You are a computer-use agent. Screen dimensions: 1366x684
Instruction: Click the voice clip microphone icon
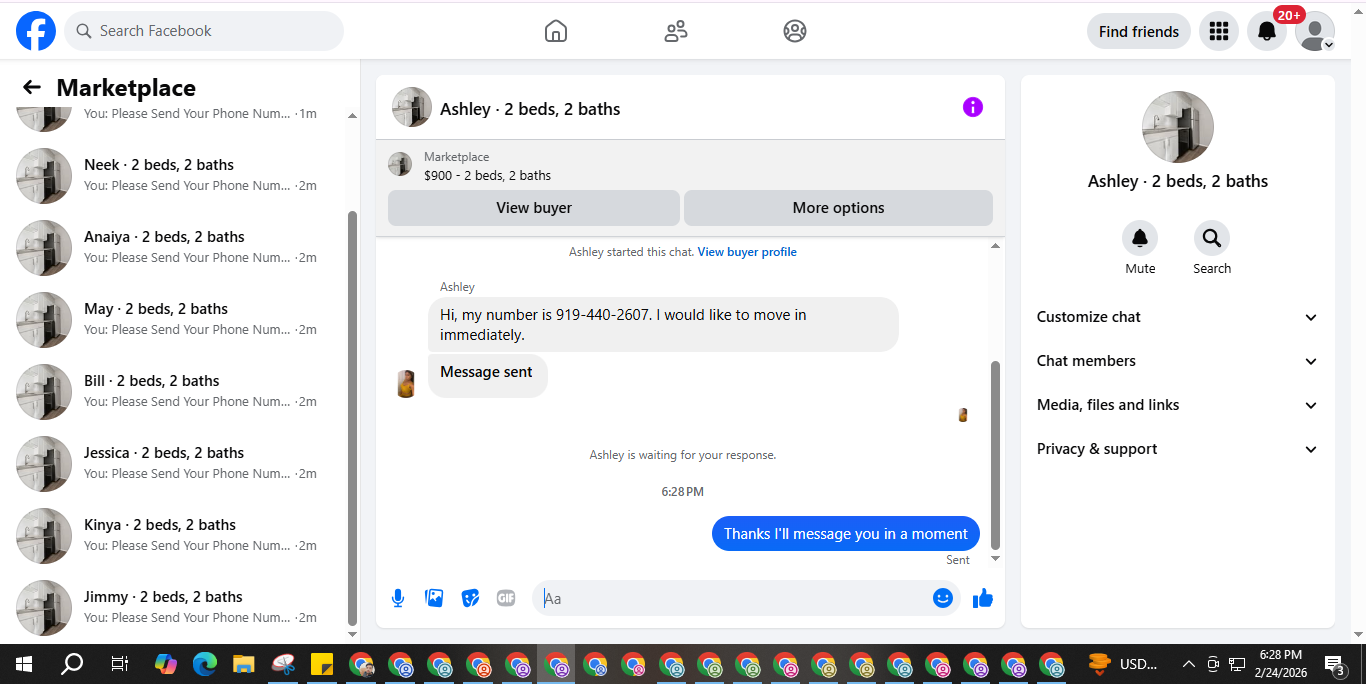point(398,598)
